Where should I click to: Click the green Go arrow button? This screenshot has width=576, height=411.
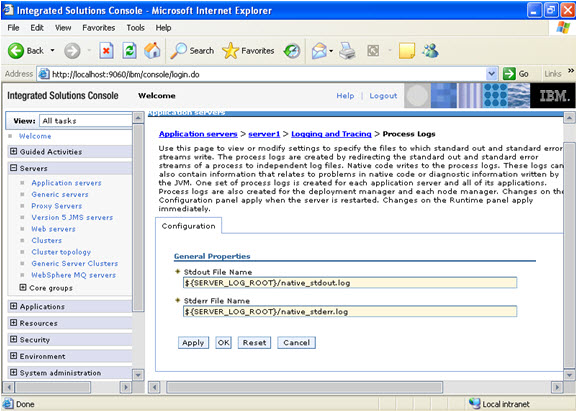coord(509,74)
